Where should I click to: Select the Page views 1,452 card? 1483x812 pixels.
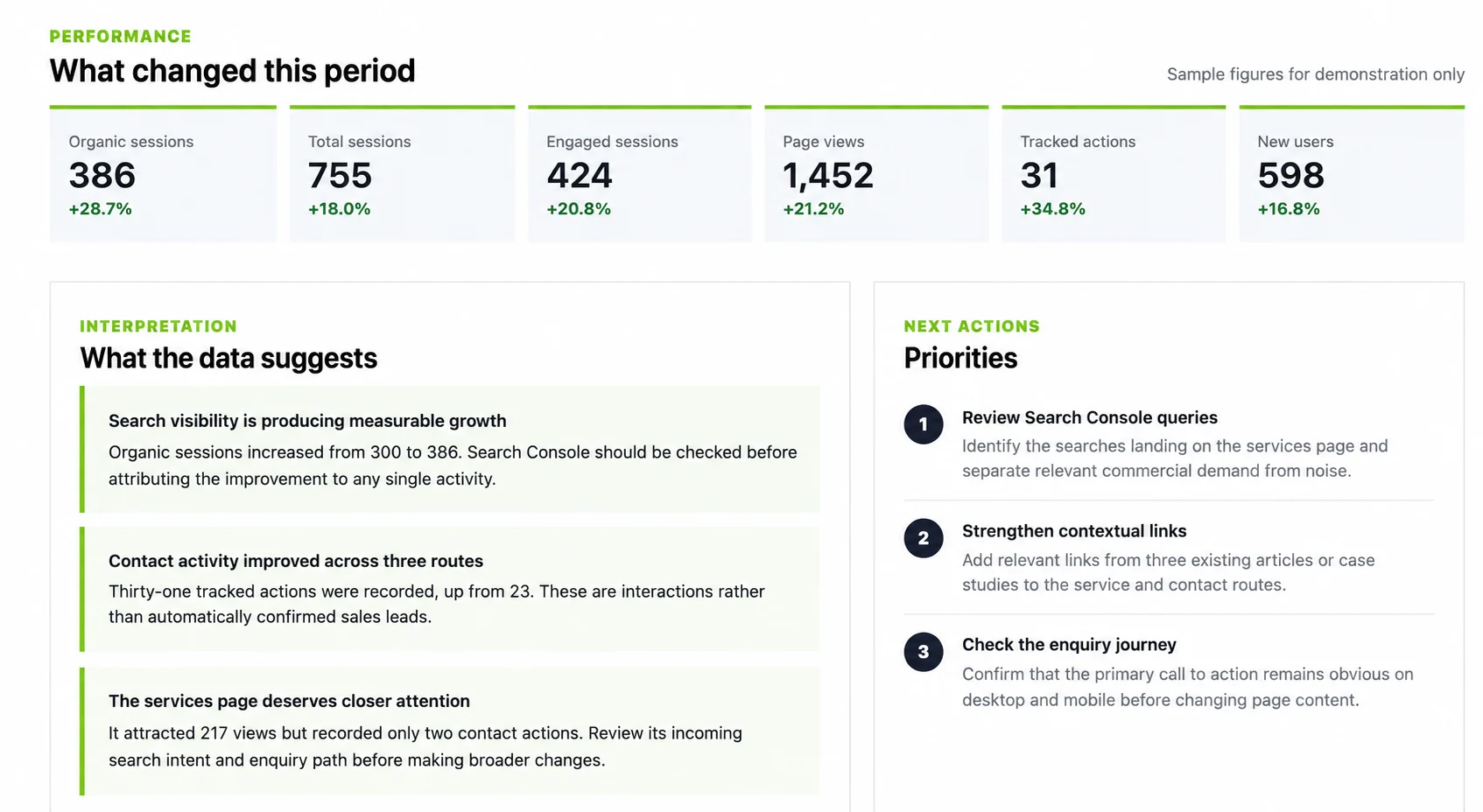coord(876,174)
